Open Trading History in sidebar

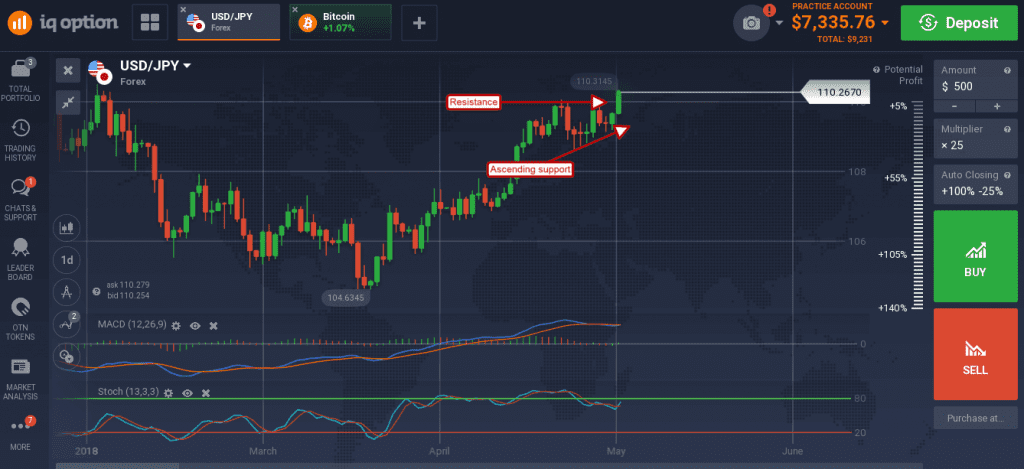click(x=20, y=140)
